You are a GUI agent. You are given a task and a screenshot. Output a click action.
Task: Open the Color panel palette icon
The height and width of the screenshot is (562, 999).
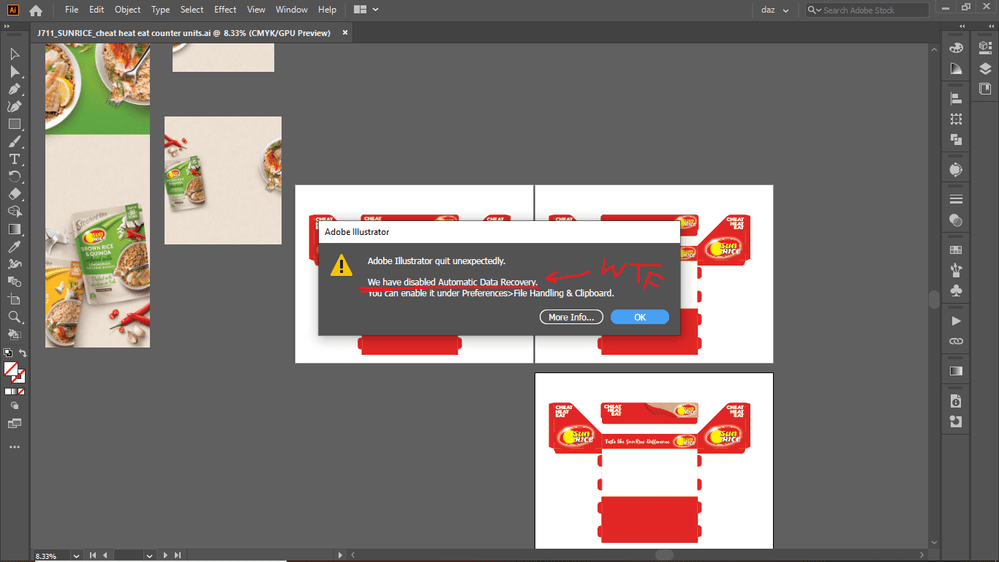click(x=956, y=48)
